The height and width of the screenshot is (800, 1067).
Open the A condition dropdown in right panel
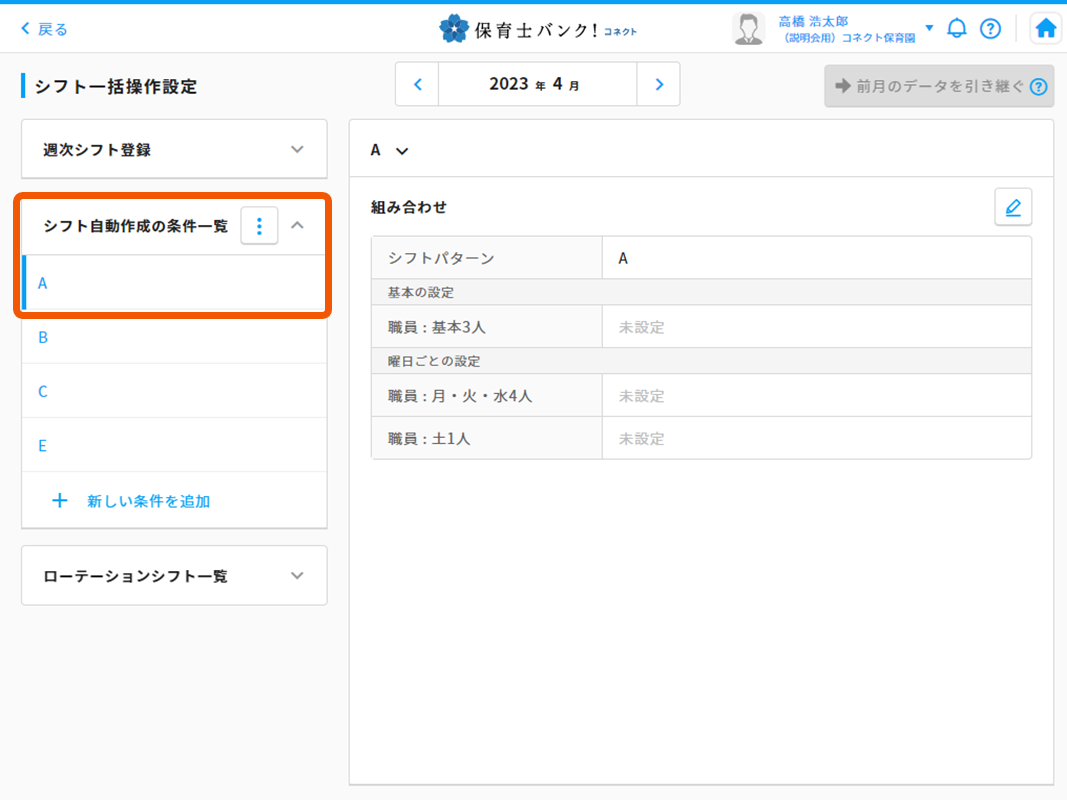point(390,150)
